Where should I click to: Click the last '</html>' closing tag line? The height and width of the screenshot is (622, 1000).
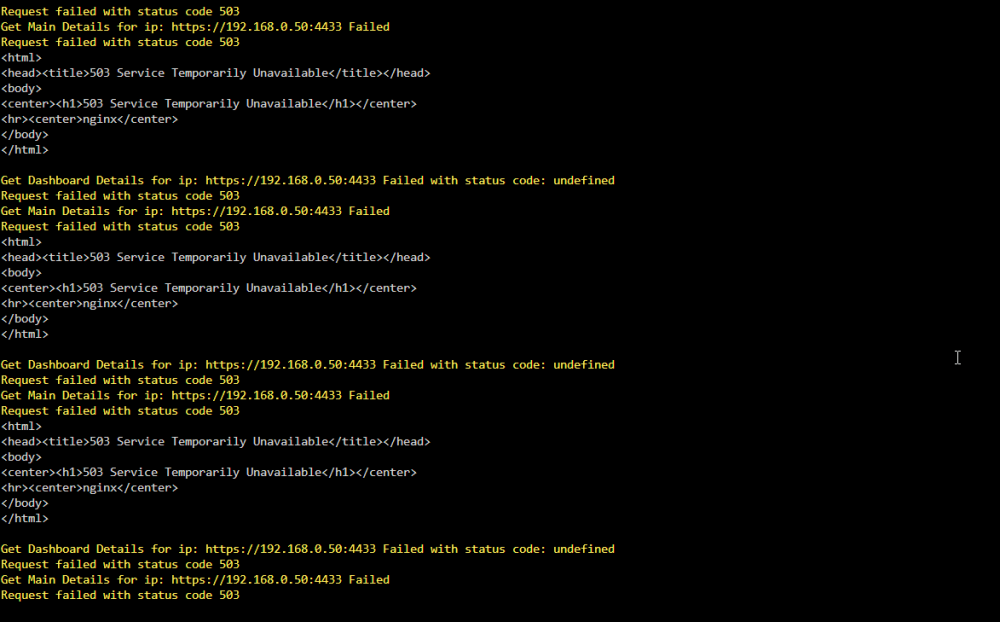pyautogui.click(x=24, y=518)
